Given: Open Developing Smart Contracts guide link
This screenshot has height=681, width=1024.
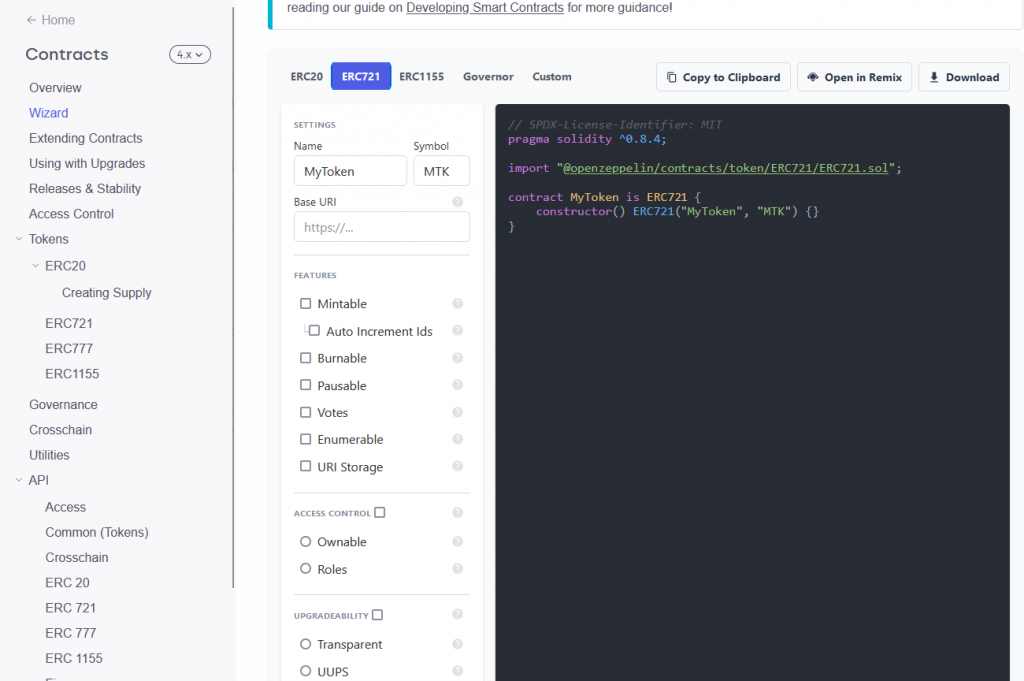Looking at the screenshot, I should coord(485,8).
